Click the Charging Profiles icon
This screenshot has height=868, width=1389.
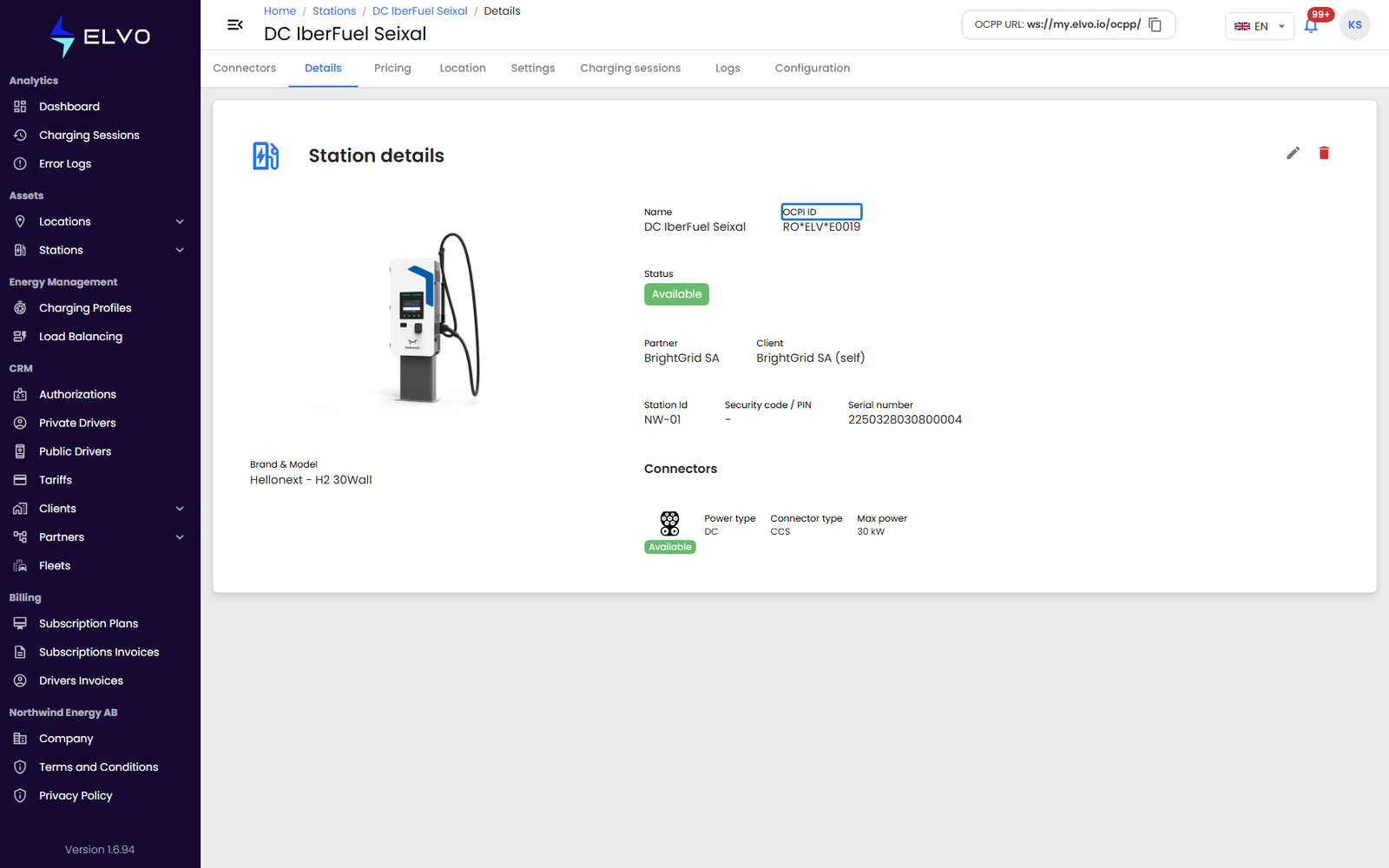click(x=20, y=308)
